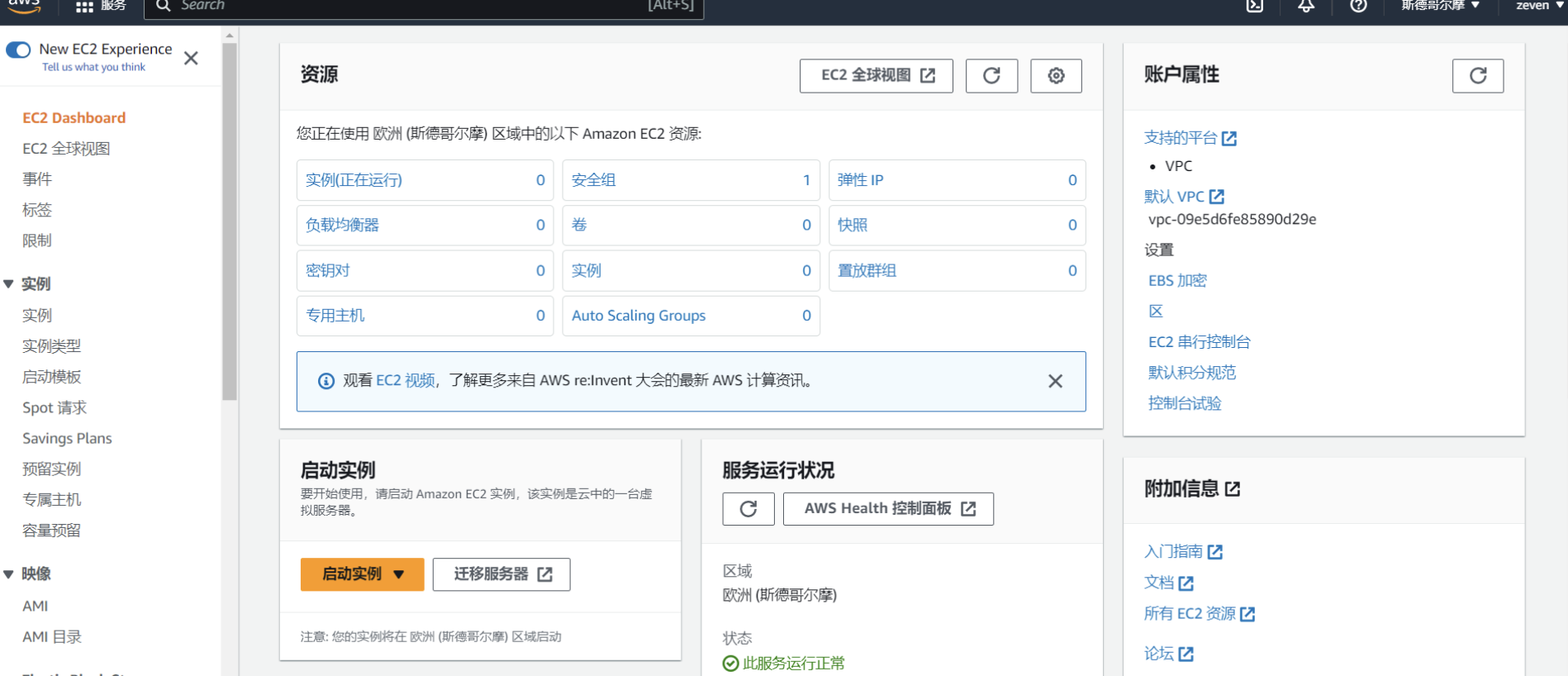Select Savings Plans in the sidebar
The image size is (1568, 676).
[67, 438]
